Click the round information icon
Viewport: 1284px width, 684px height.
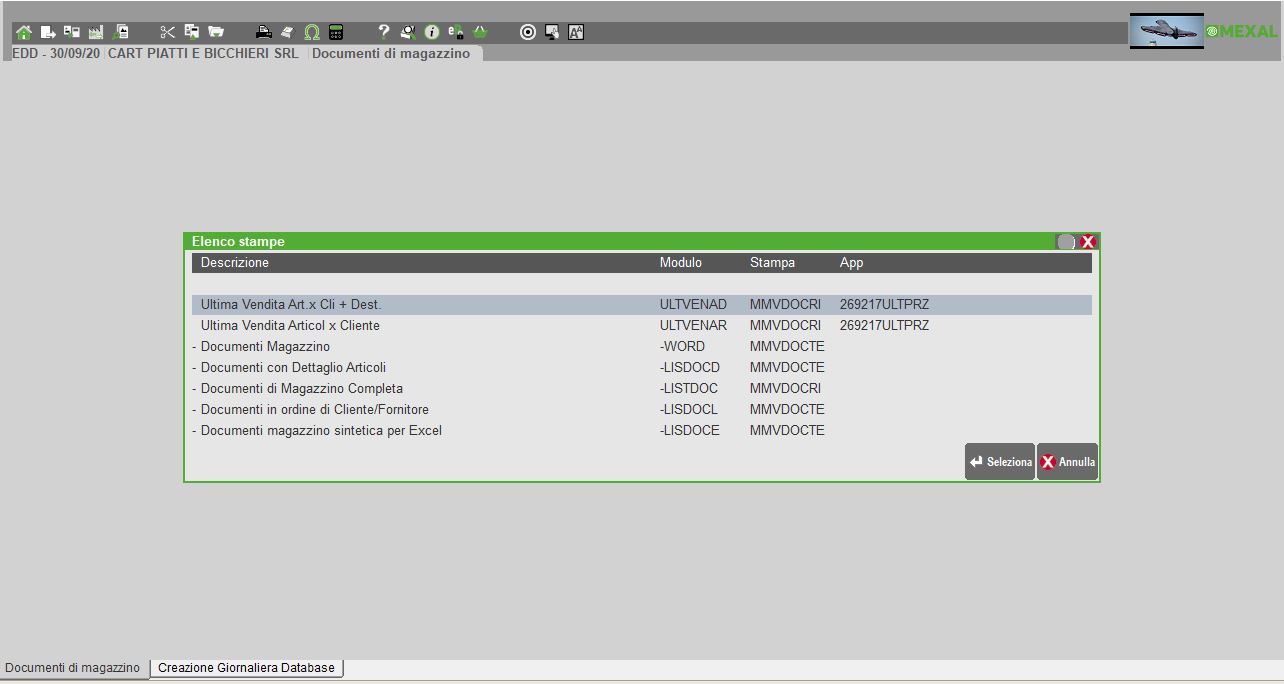click(432, 32)
